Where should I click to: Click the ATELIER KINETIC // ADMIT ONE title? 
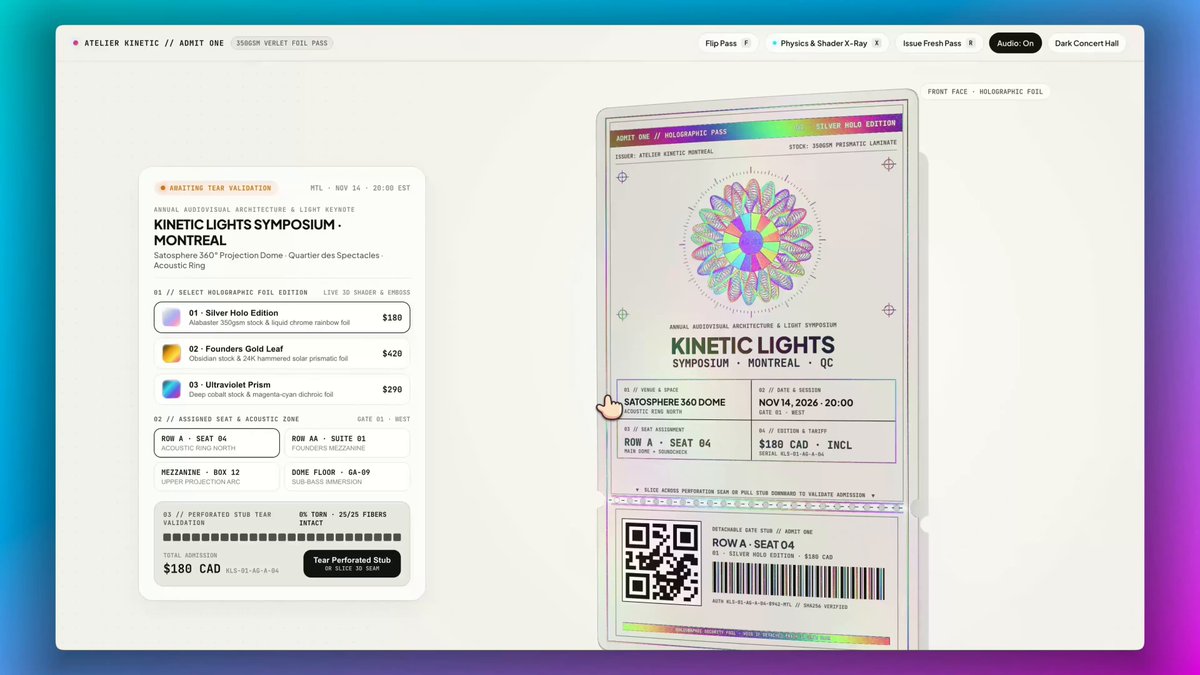click(x=154, y=43)
